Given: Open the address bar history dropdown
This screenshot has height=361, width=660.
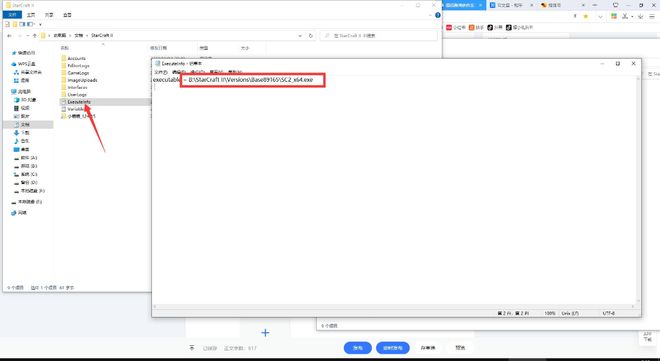Looking at the screenshot, I should pos(300,36).
